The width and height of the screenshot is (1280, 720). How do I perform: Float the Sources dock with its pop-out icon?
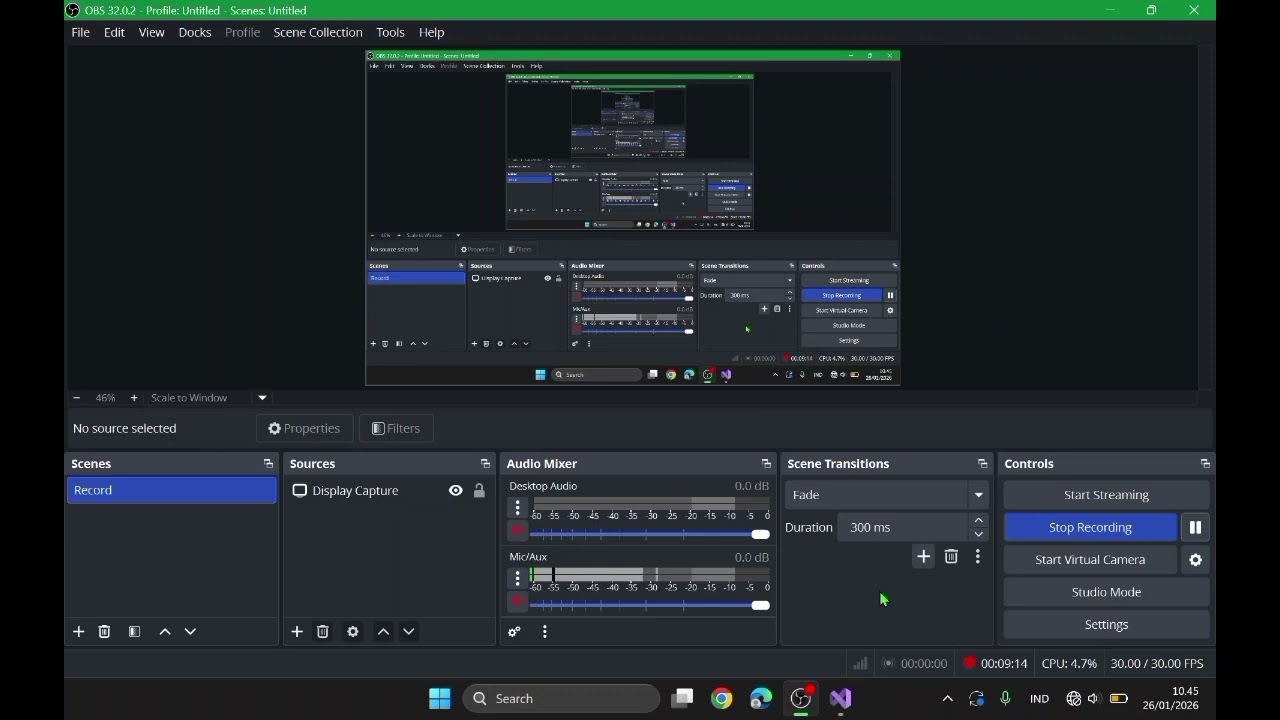(485, 464)
